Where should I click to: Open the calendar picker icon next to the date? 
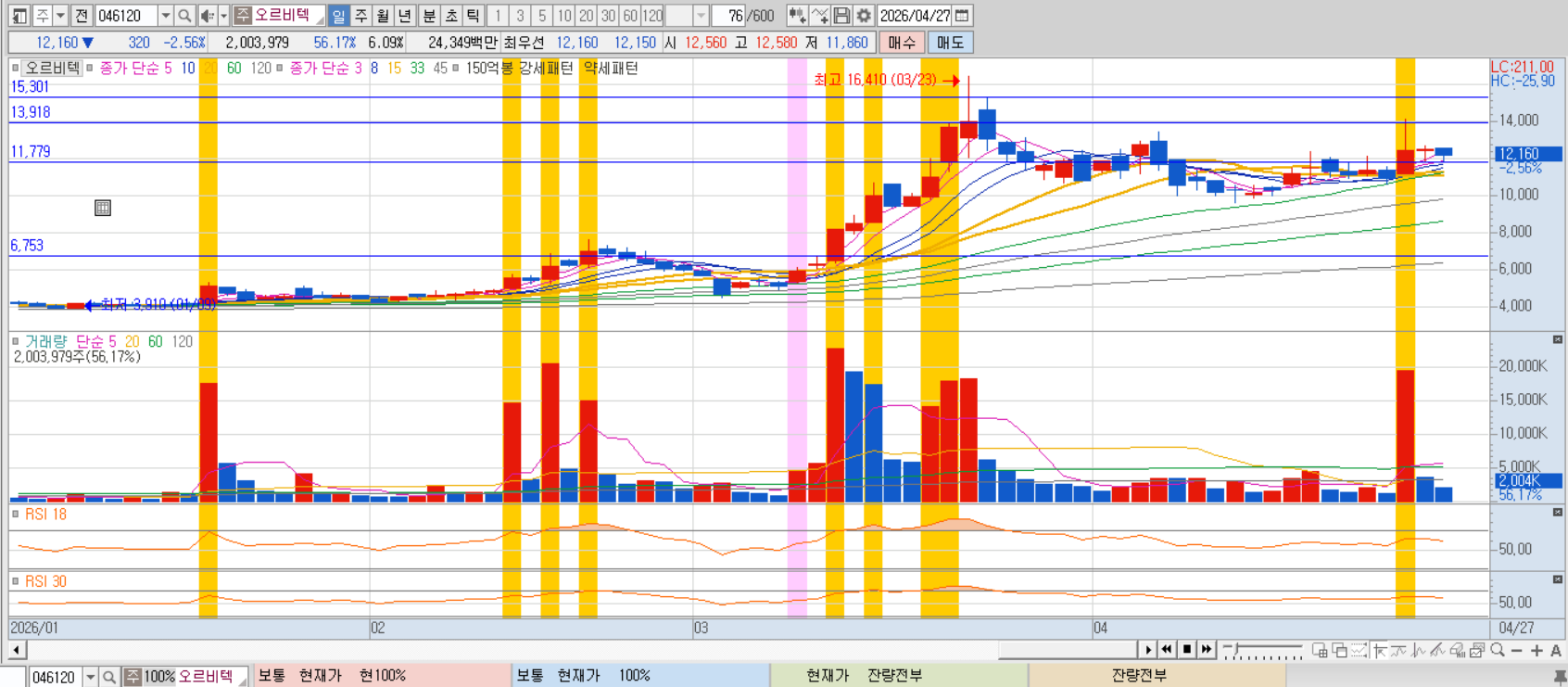962,16
